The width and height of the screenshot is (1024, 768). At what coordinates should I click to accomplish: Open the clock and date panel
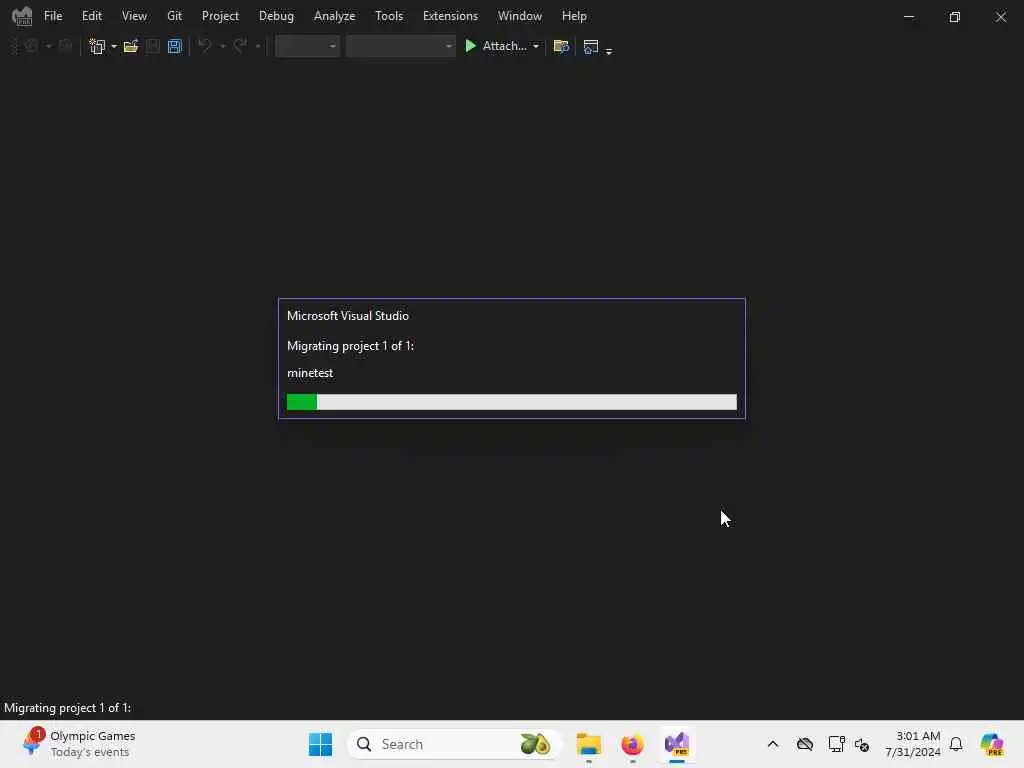pos(912,744)
